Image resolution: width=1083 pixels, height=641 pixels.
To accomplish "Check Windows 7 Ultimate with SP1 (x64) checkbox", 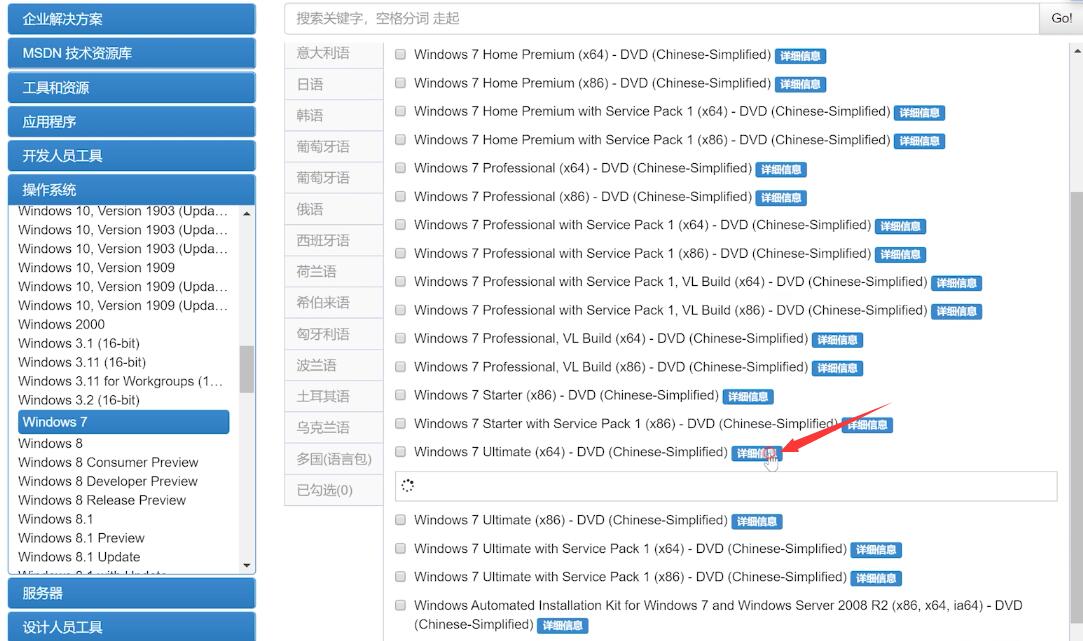I will coord(400,548).
